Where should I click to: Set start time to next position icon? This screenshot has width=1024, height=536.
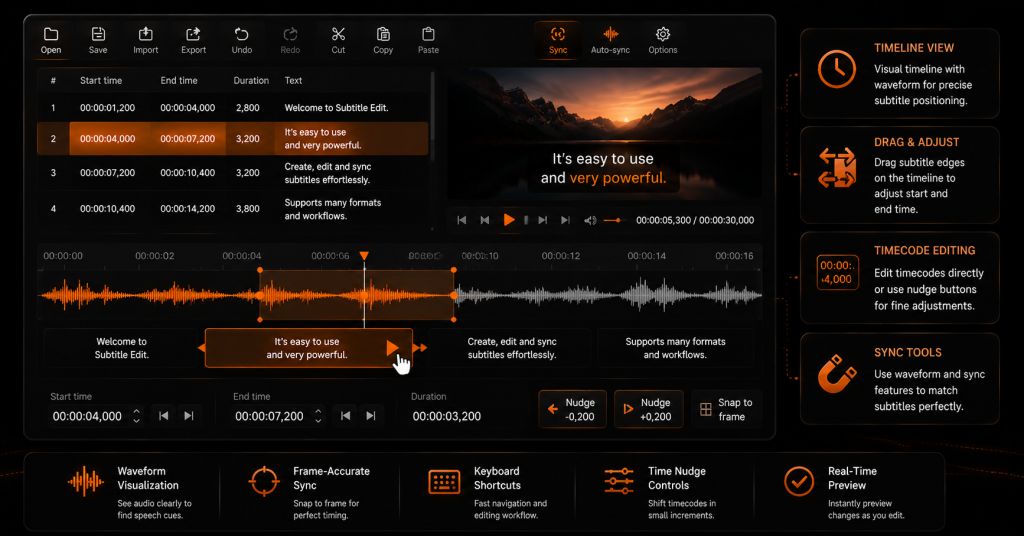pos(189,416)
